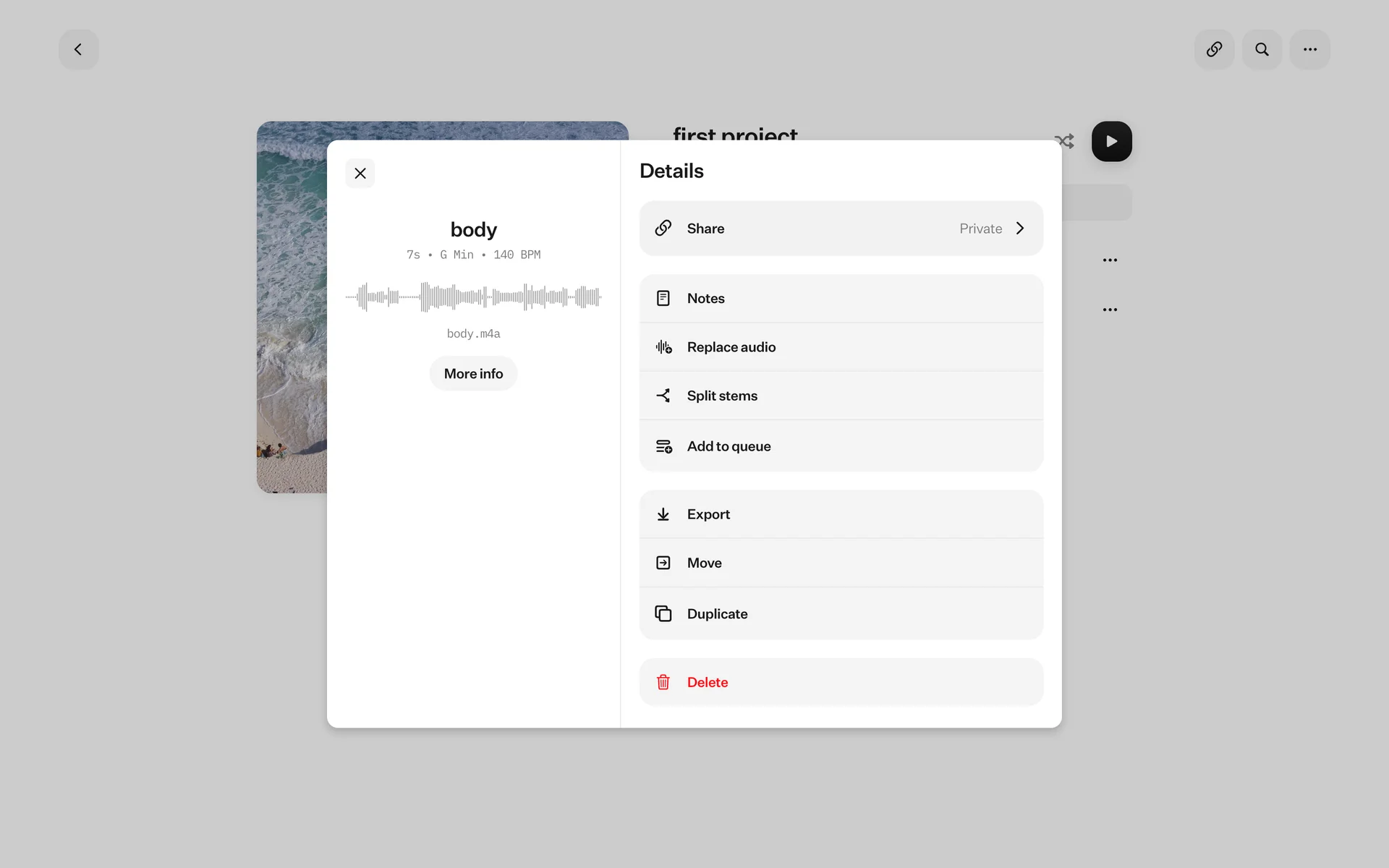Open the Private sharing option
1389x868 pixels.
(x=980, y=229)
